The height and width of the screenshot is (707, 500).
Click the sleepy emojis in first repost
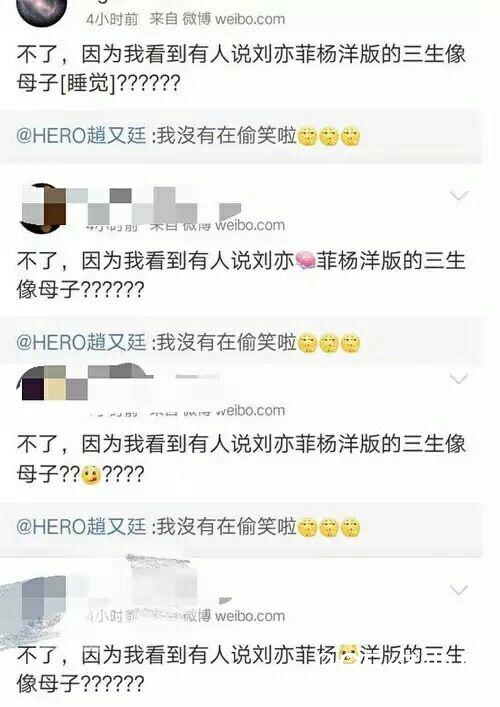pos(329,137)
